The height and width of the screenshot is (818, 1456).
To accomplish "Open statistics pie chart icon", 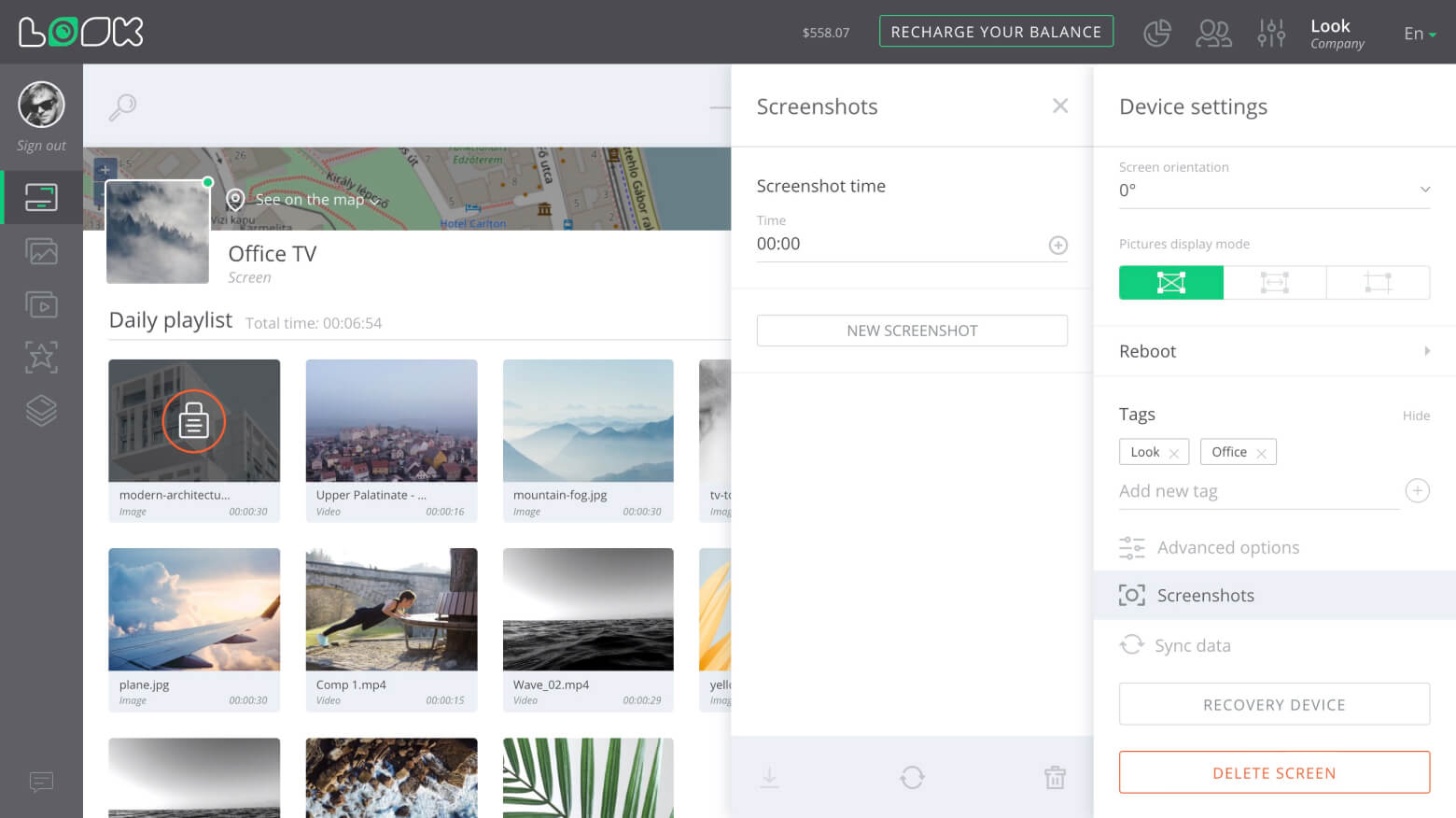I will (1157, 33).
